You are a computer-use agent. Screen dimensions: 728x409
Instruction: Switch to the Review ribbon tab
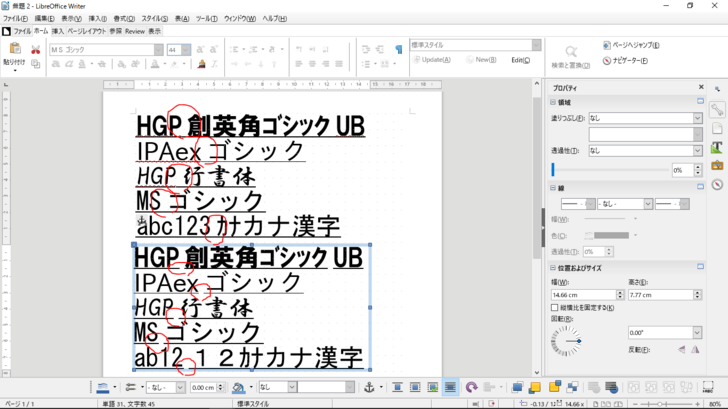click(135, 31)
